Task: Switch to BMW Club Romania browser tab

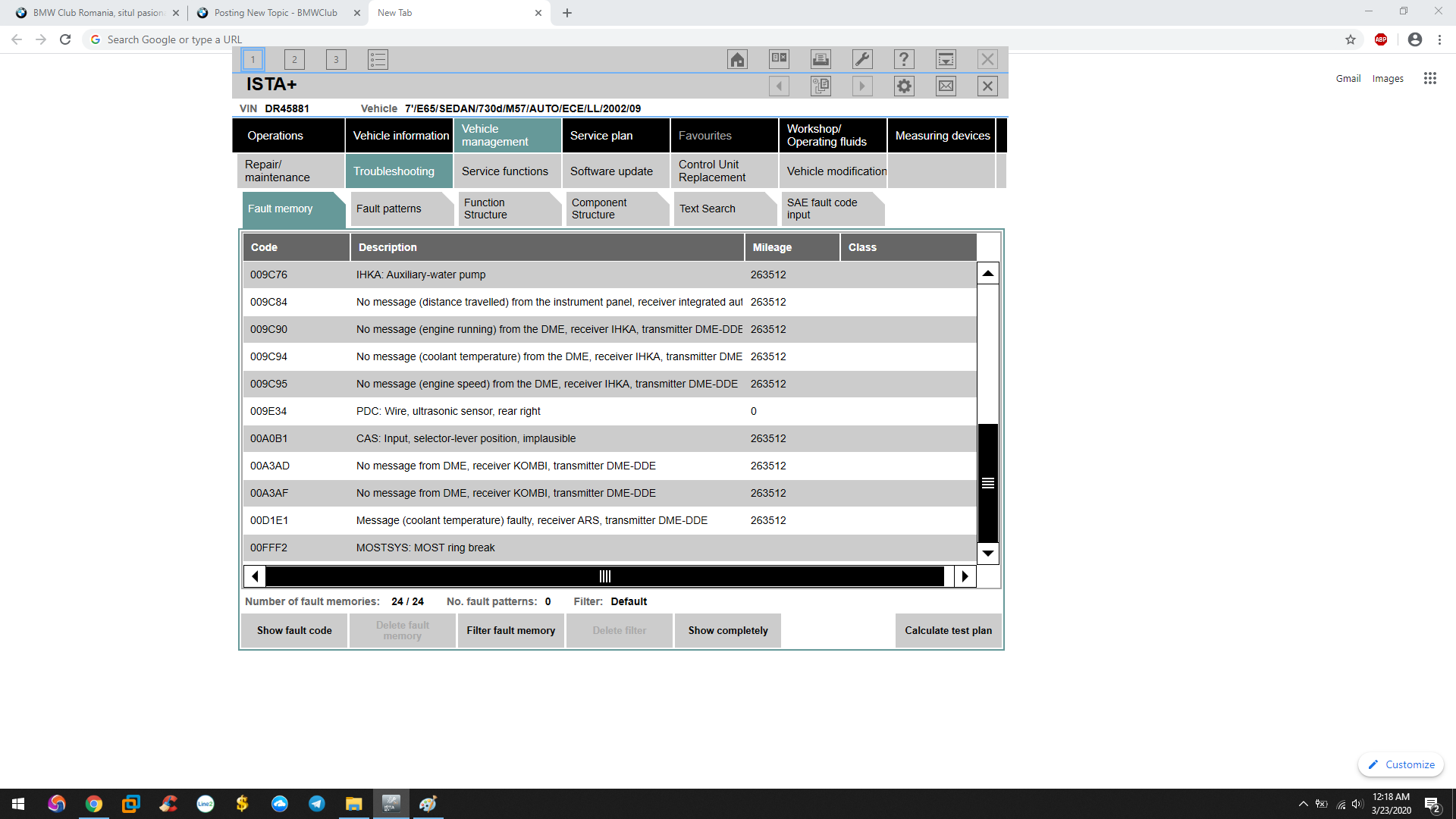Action: (97, 13)
